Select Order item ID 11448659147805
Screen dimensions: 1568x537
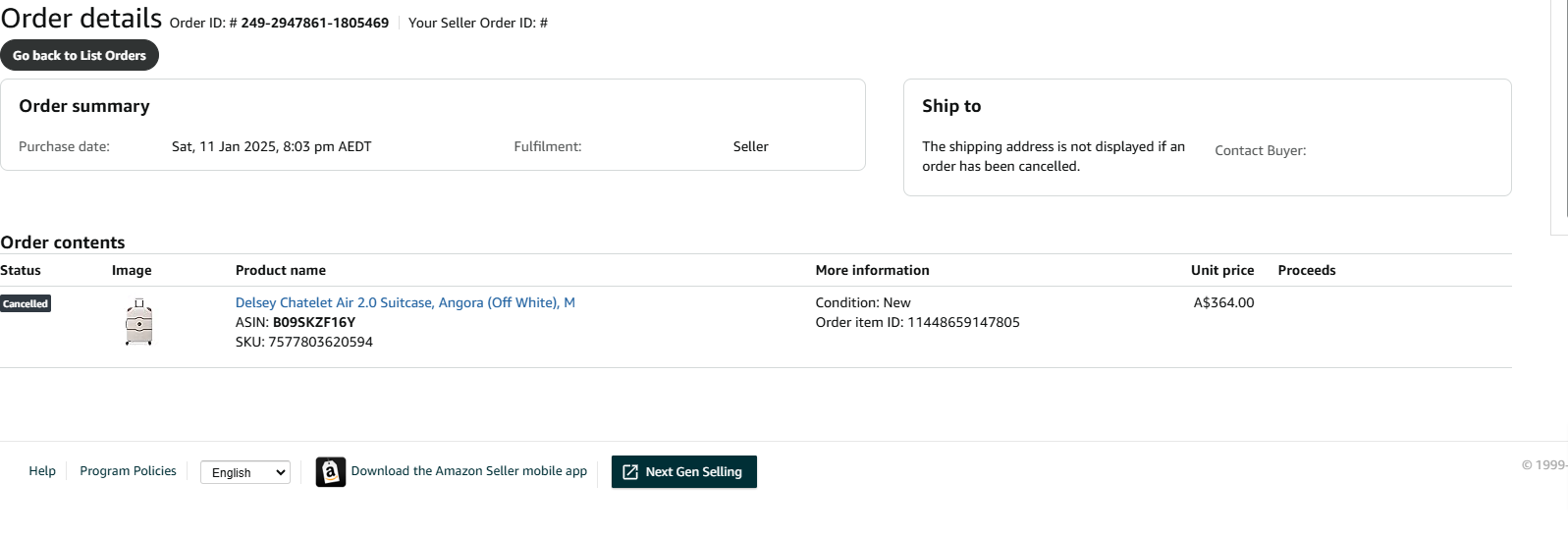[x=917, y=322]
